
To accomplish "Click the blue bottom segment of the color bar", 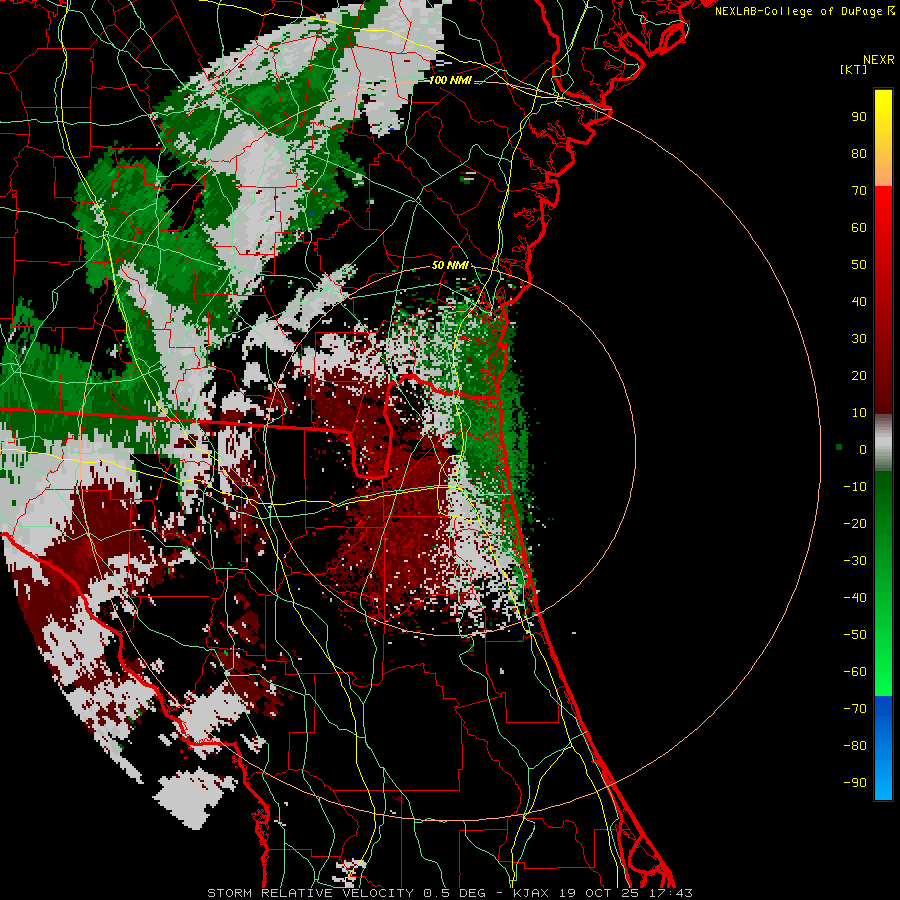I will [x=883, y=748].
